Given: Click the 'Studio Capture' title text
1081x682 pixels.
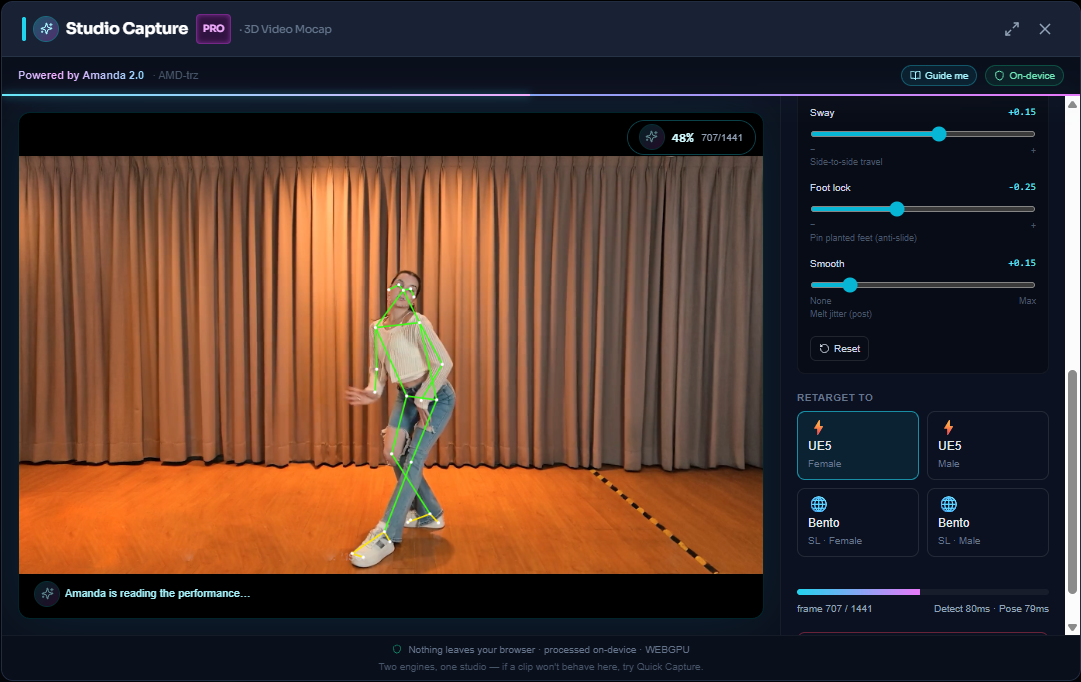Looking at the screenshot, I should 127,29.
